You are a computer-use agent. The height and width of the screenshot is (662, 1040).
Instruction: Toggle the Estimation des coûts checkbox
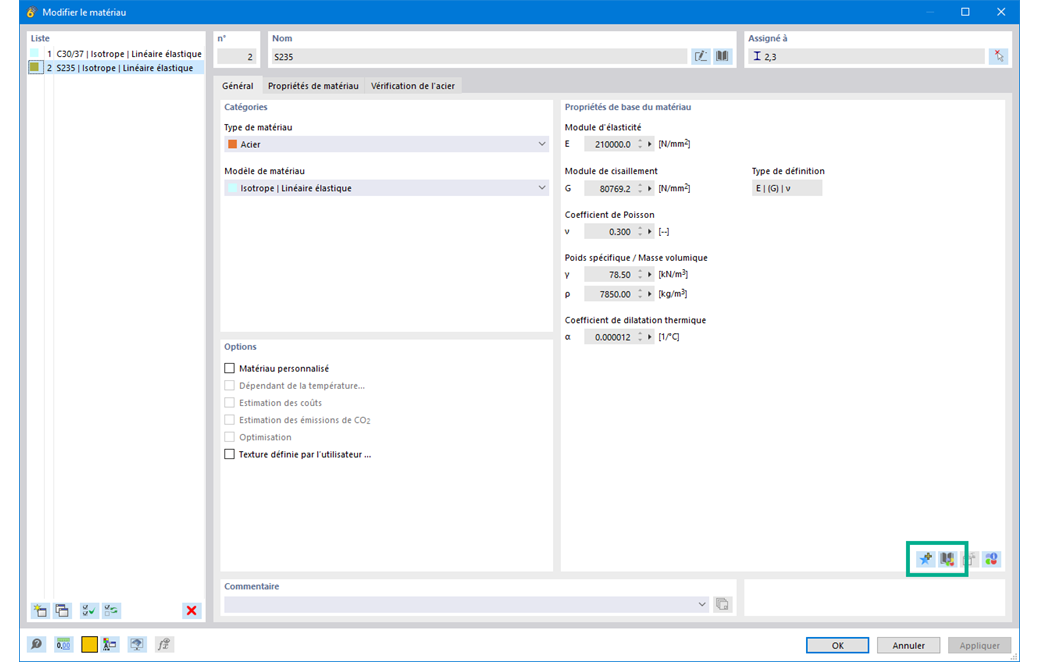coord(229,403)
